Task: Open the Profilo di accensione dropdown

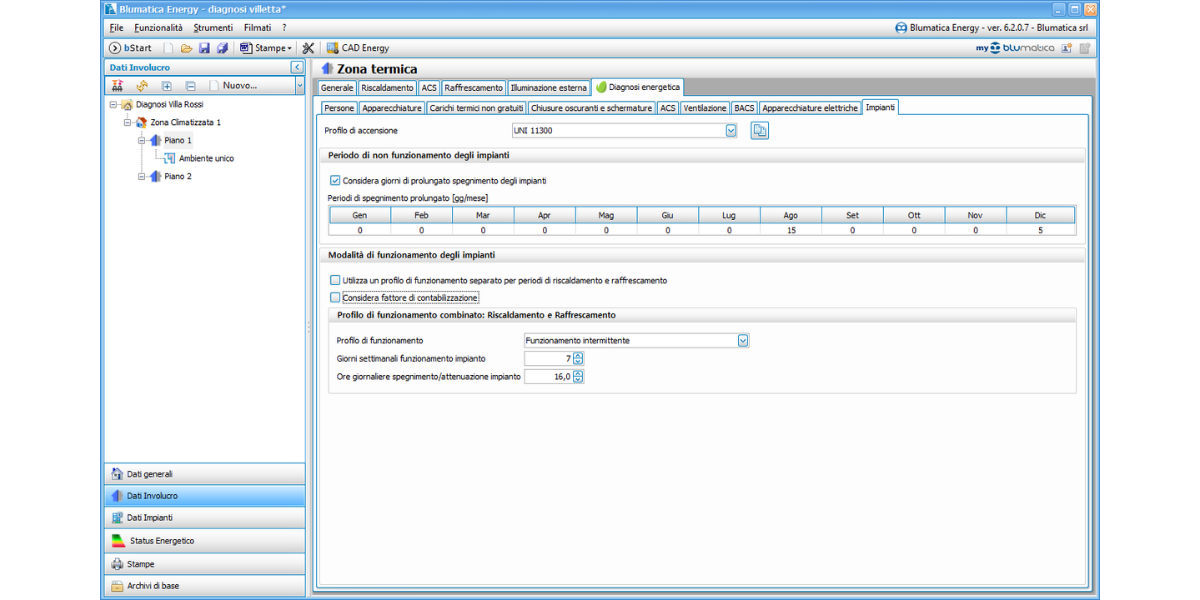Action: [731, 131]
